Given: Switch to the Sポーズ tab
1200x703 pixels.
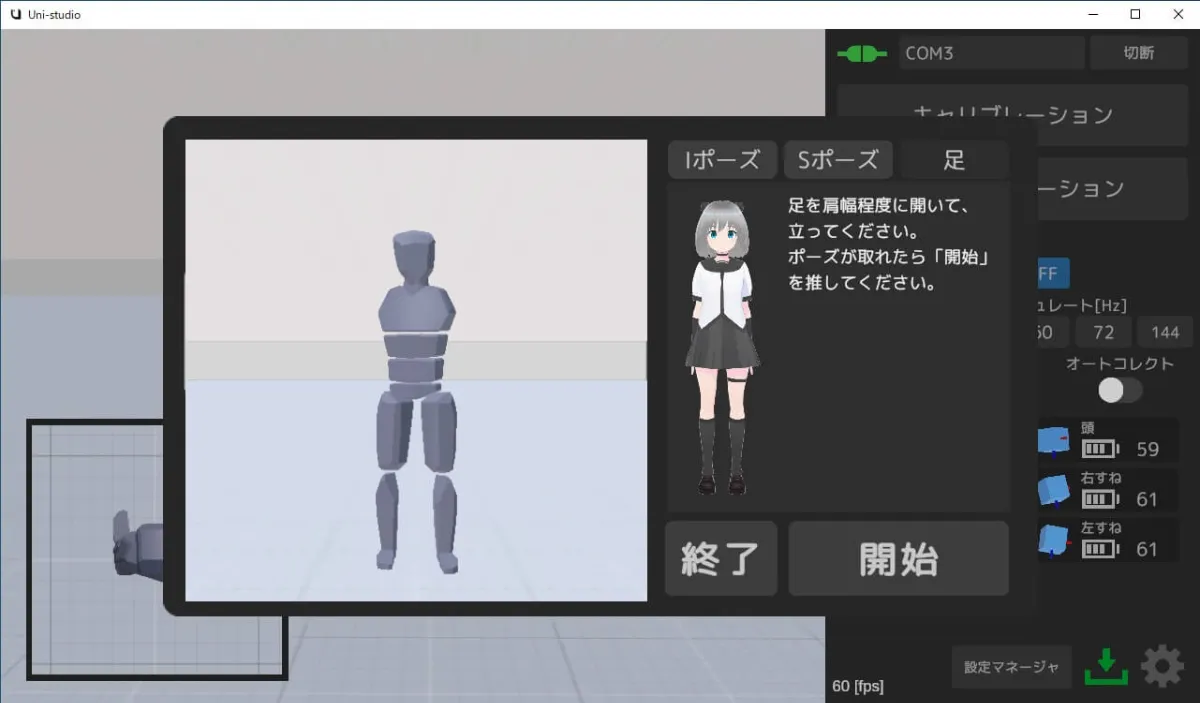Looking at the screenshot, I should (838, 159).
